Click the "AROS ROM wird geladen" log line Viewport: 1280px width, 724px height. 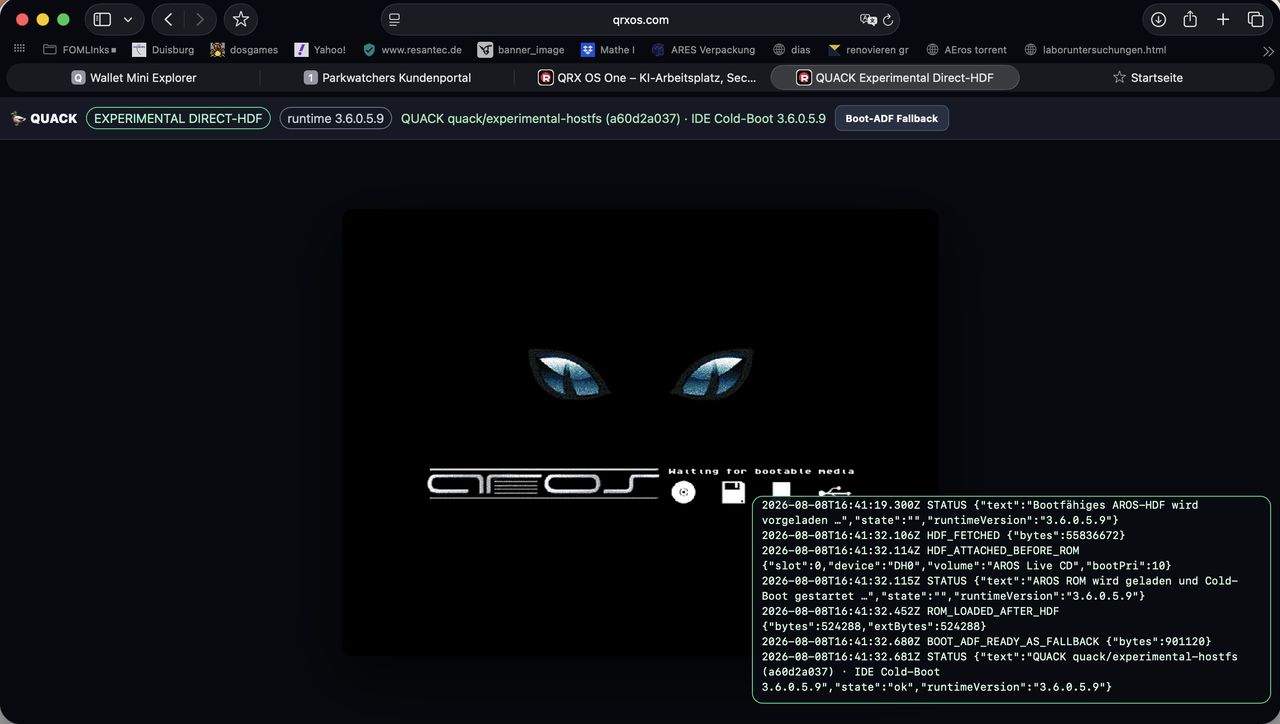[x=1000, y=588]
